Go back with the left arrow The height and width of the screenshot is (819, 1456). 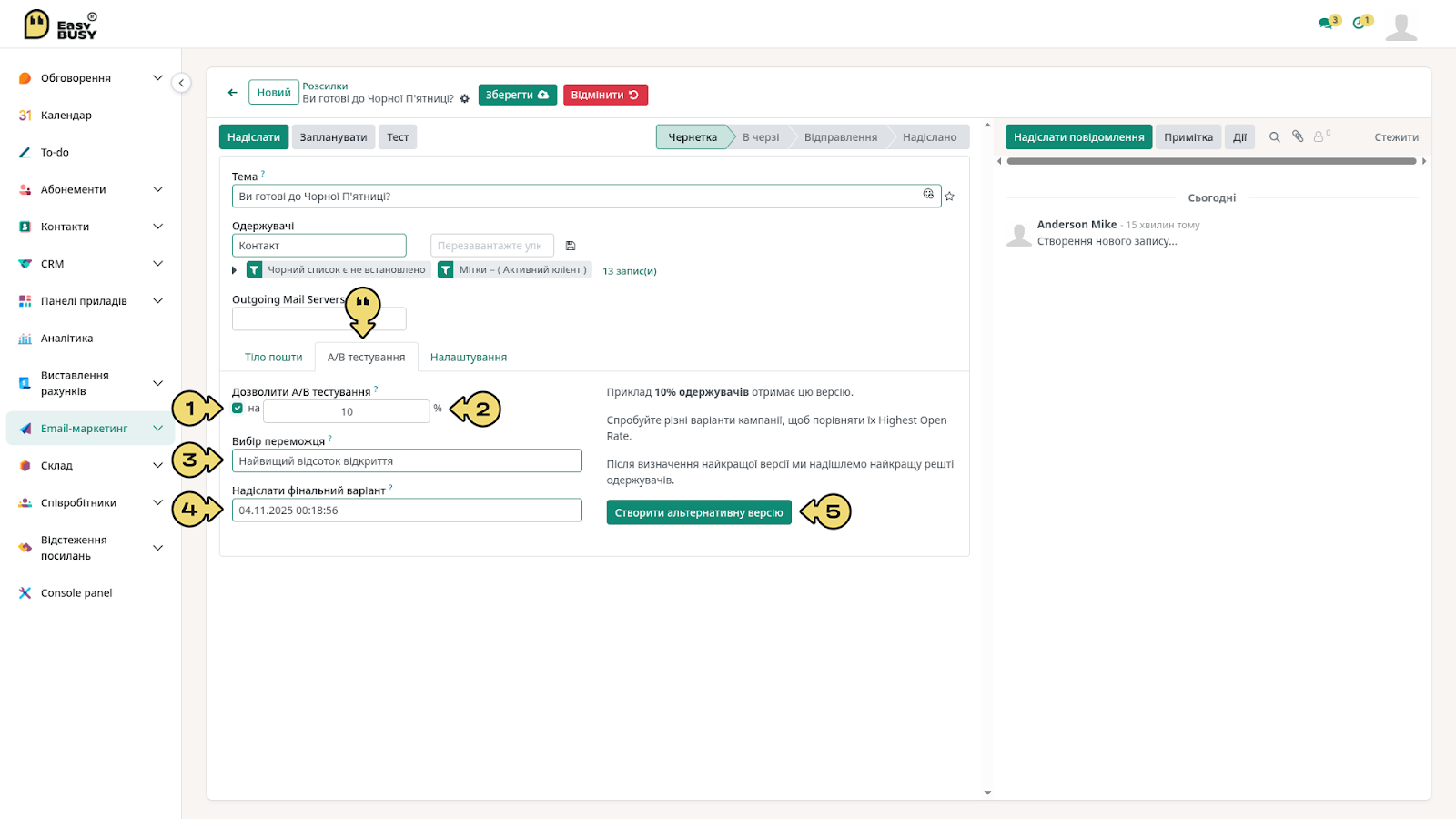pos(233,93)
